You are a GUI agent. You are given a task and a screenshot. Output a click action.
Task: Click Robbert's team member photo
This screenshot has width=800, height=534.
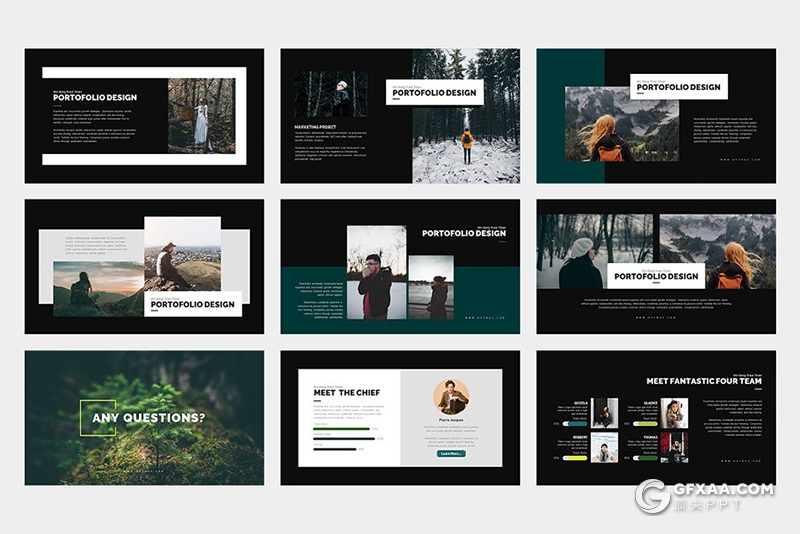coord(604,447)
